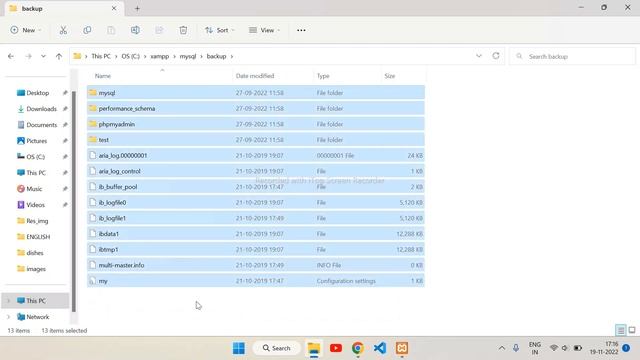
Task: Click the navigation pane scrollbar
Action: click(74, 201)
